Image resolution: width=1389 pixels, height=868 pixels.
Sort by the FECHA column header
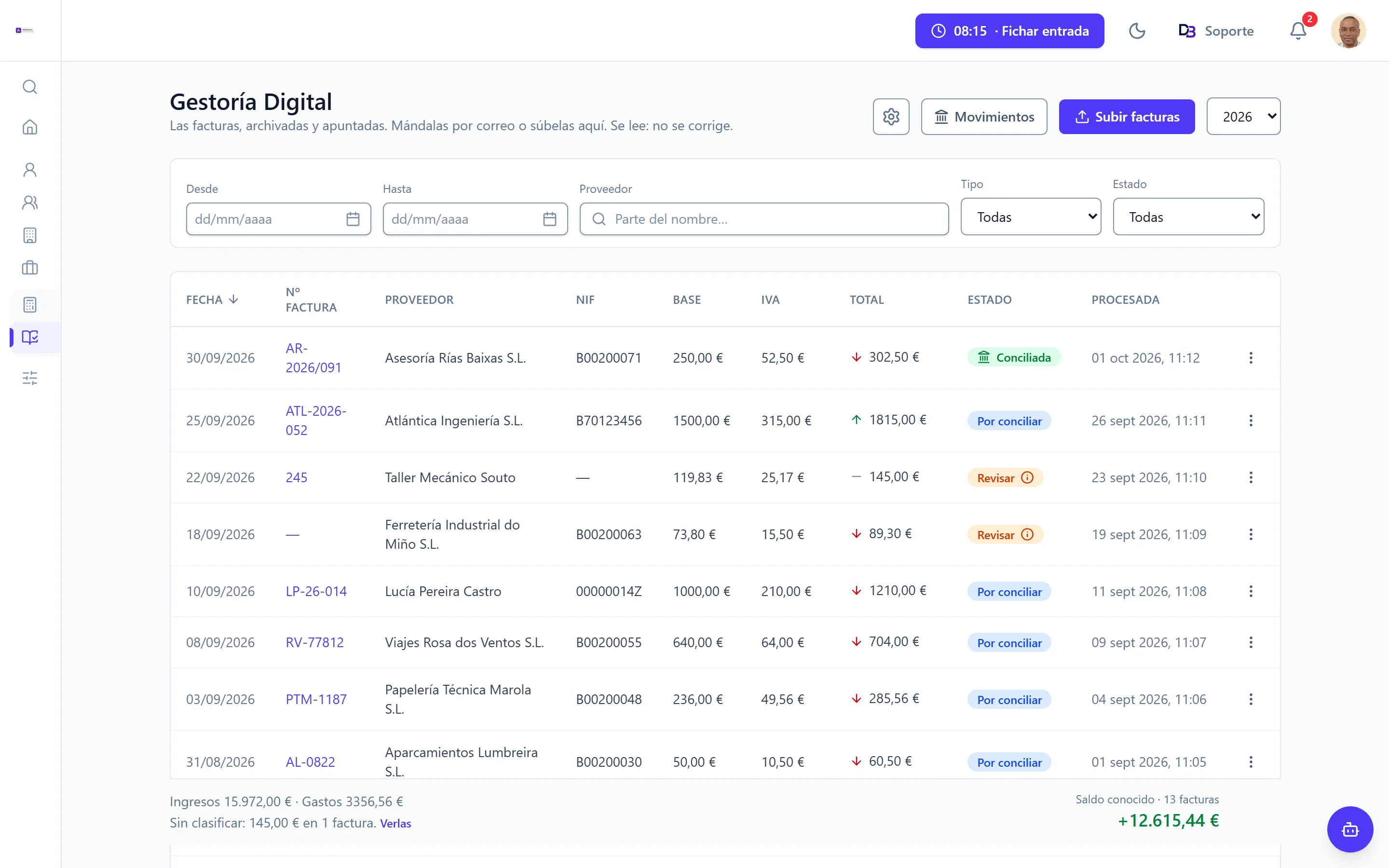[212, 299]
